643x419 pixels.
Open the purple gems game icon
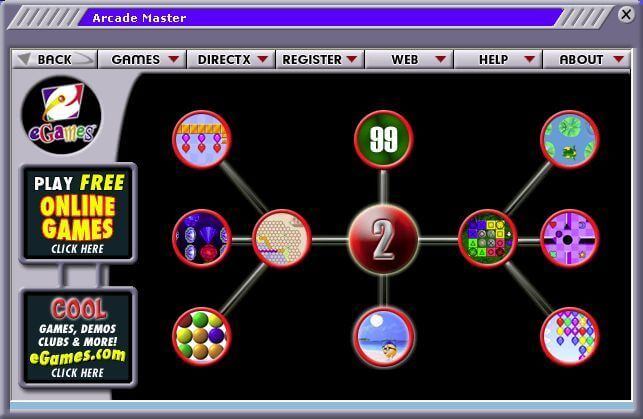(x=201, y=238)
